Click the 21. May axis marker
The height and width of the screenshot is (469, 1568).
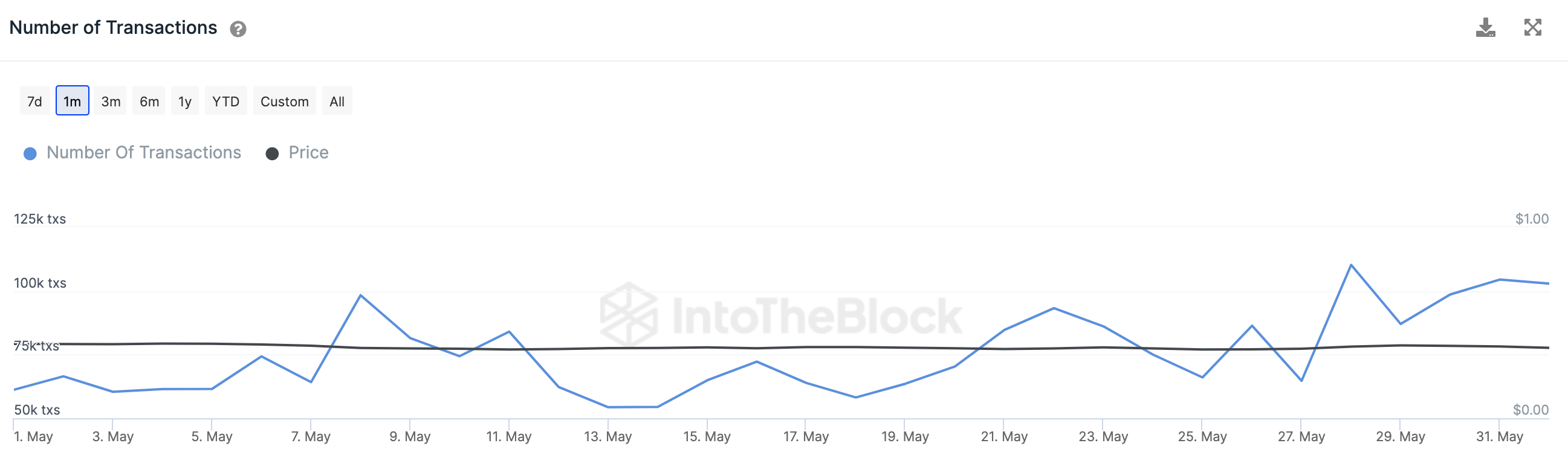pyautogui.click(x=1004, y=436)
